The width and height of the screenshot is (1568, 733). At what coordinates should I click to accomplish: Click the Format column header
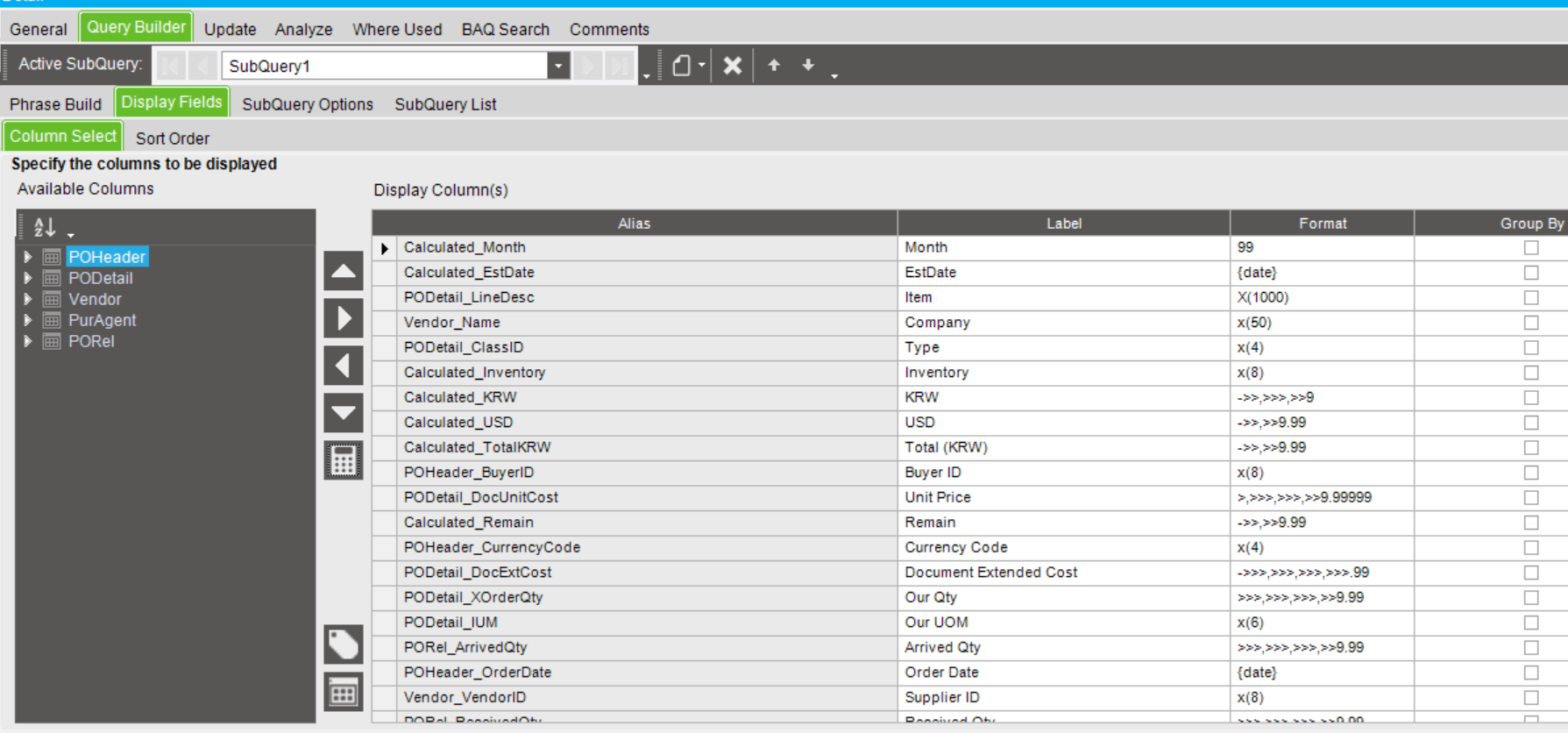(1323, 224)
